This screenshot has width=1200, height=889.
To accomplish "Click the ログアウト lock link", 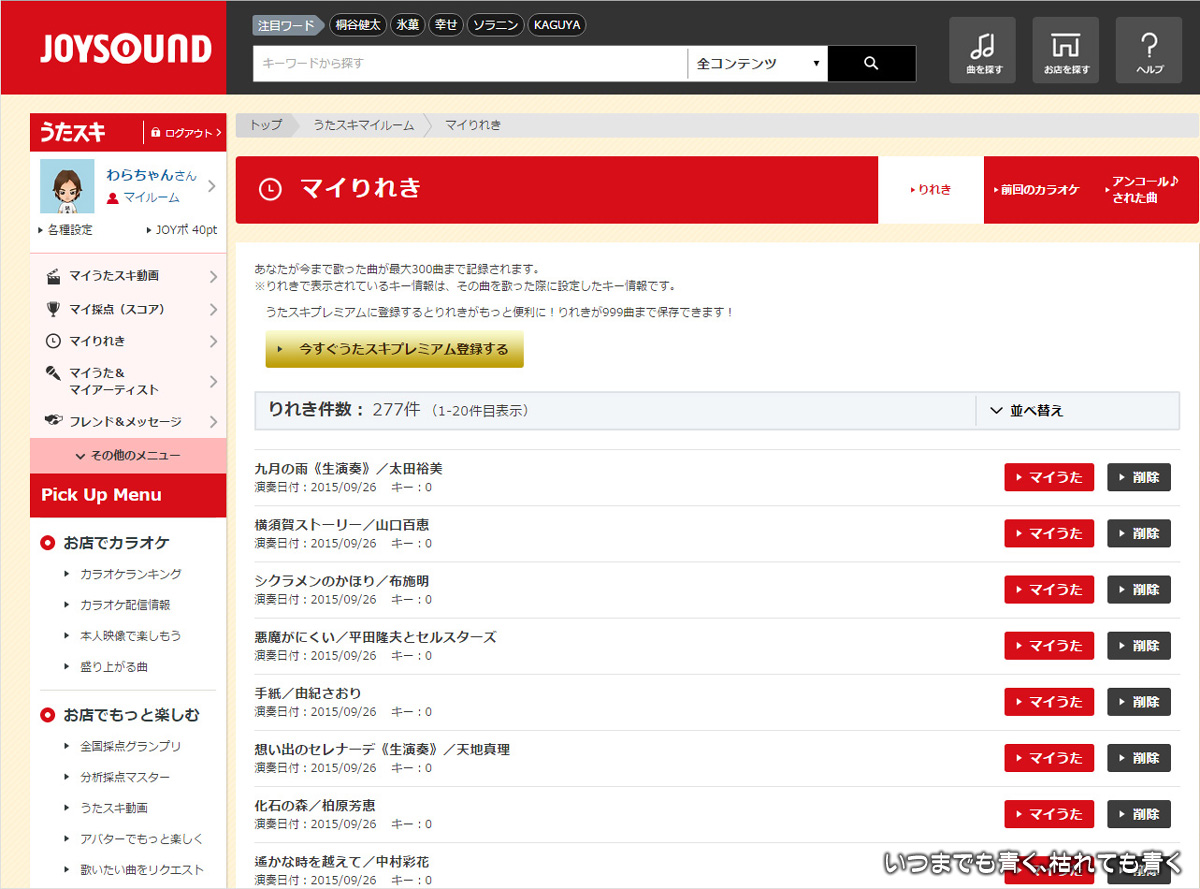I will pyautogui.click(x=185, y=133).
